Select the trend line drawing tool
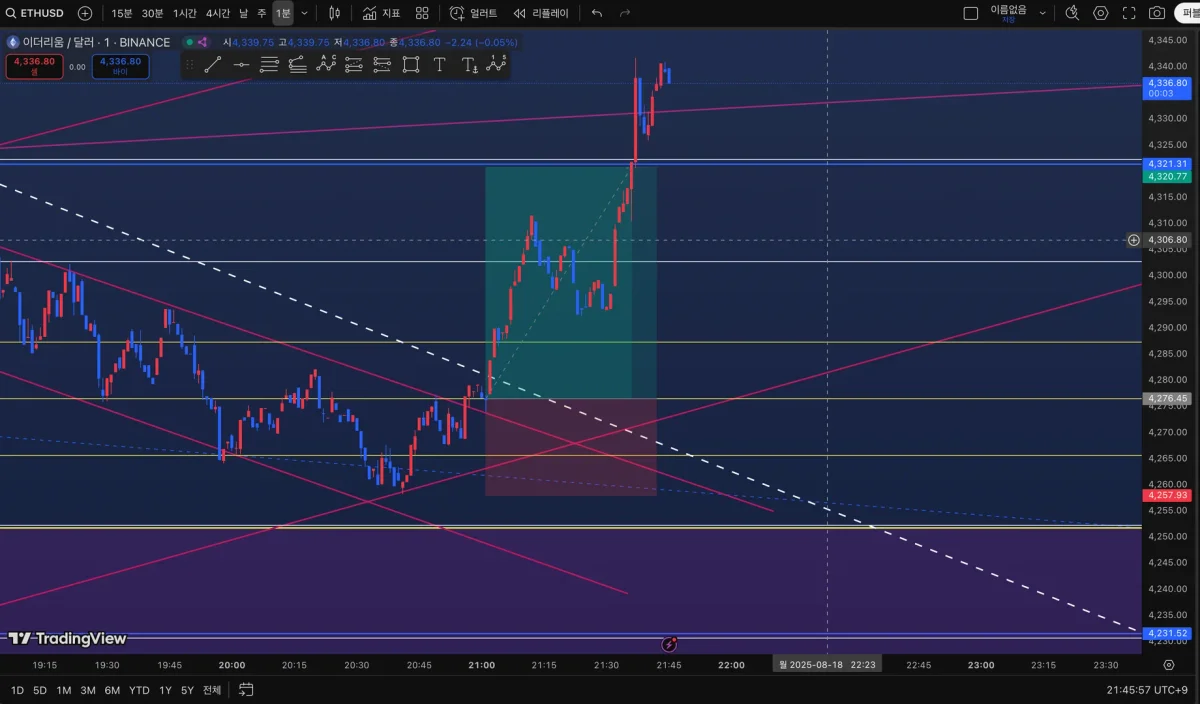The width and height of the screenshot is (1200, 704). click(x=212, y=65)
